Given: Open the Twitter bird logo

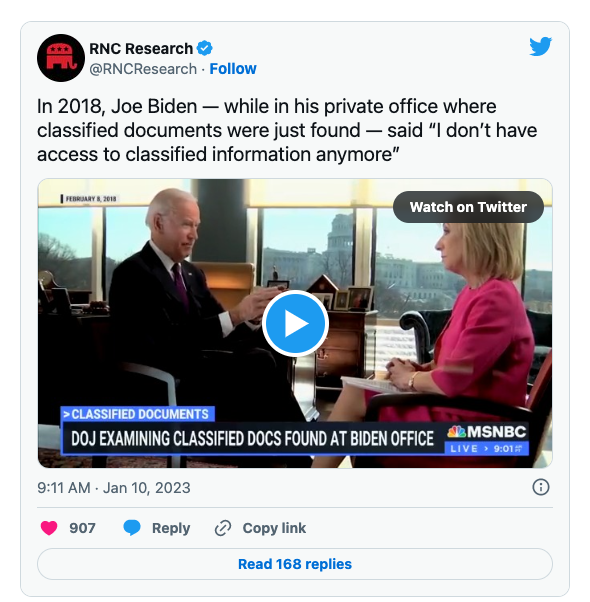Looking at the screenshot, I should click(540, 46).
